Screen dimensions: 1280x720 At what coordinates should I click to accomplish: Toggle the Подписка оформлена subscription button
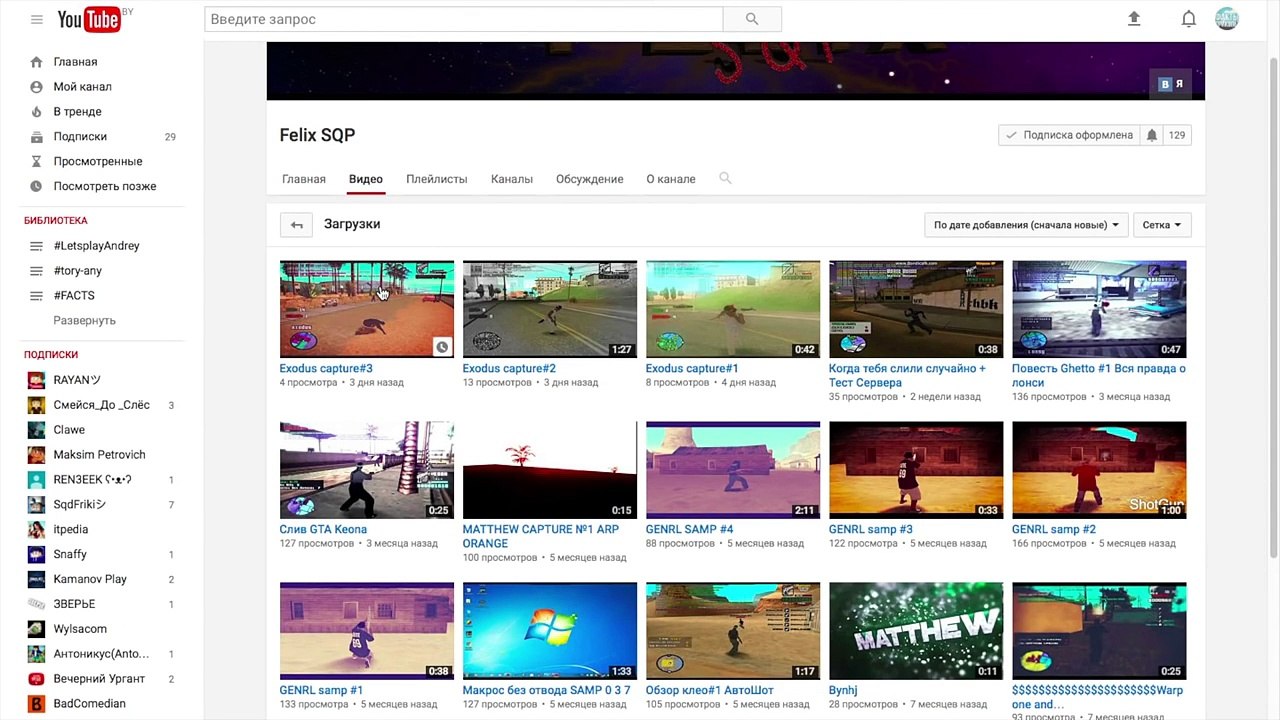1069,135
